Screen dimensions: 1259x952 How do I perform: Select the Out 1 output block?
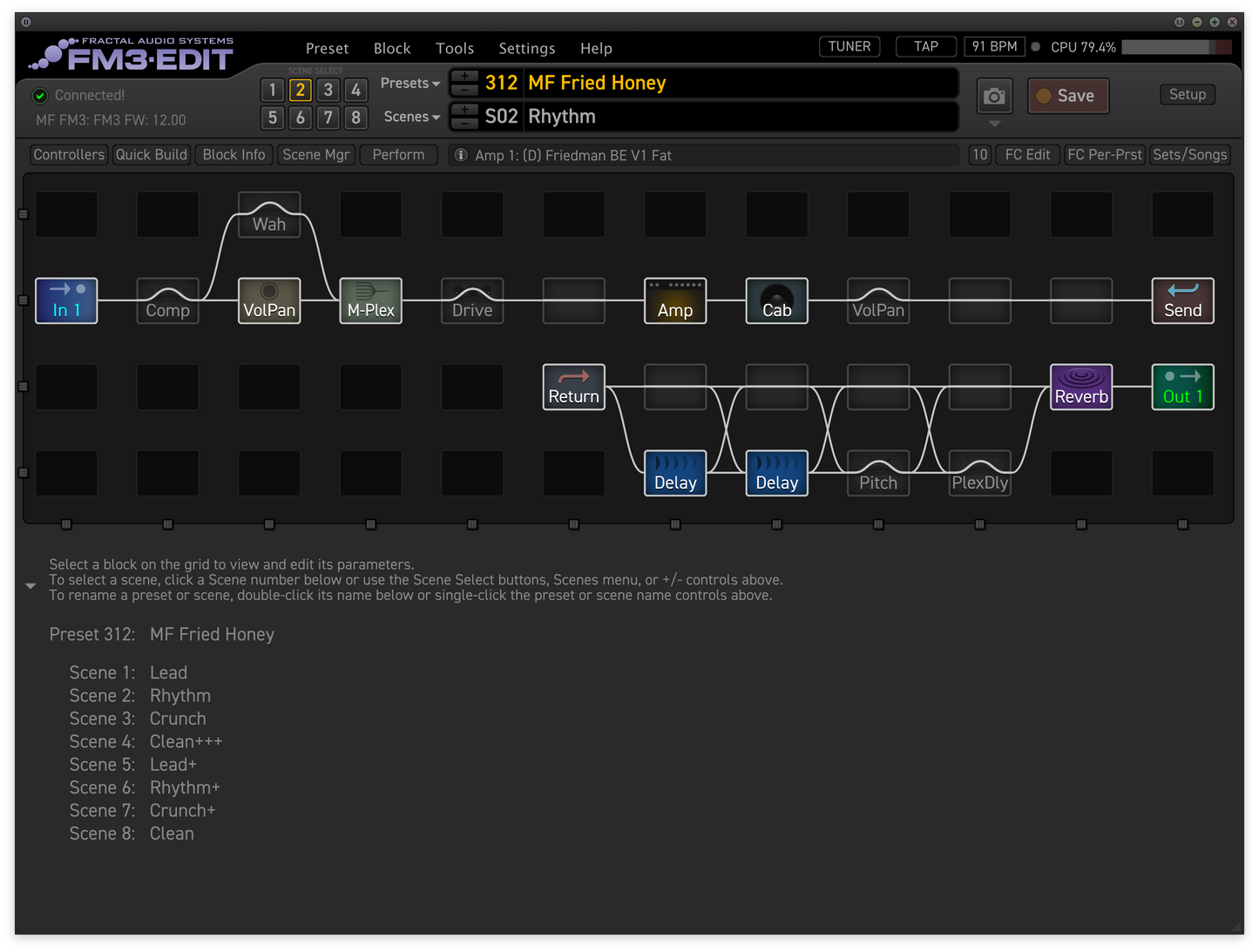(1183, 387)
